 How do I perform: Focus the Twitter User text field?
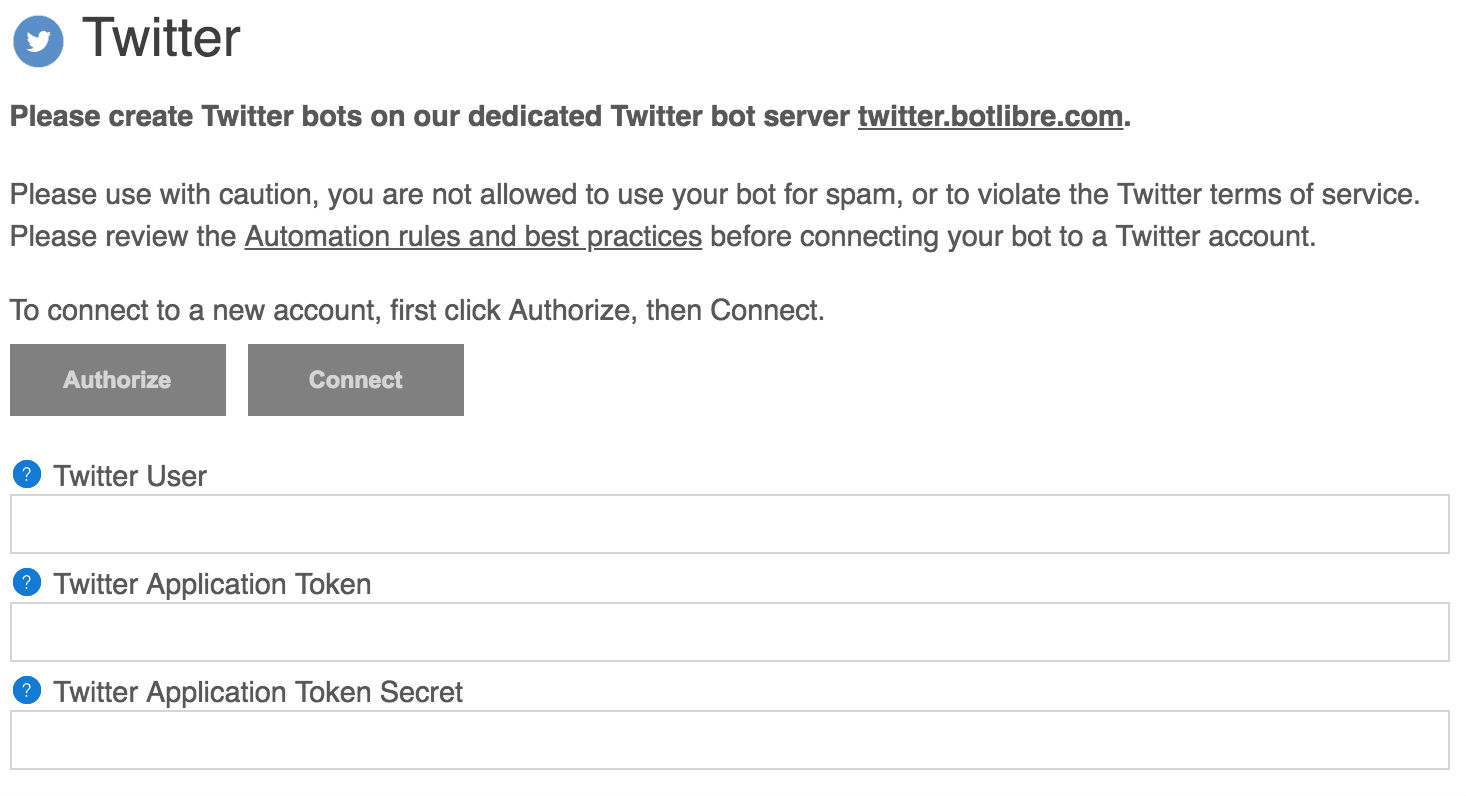729,524
